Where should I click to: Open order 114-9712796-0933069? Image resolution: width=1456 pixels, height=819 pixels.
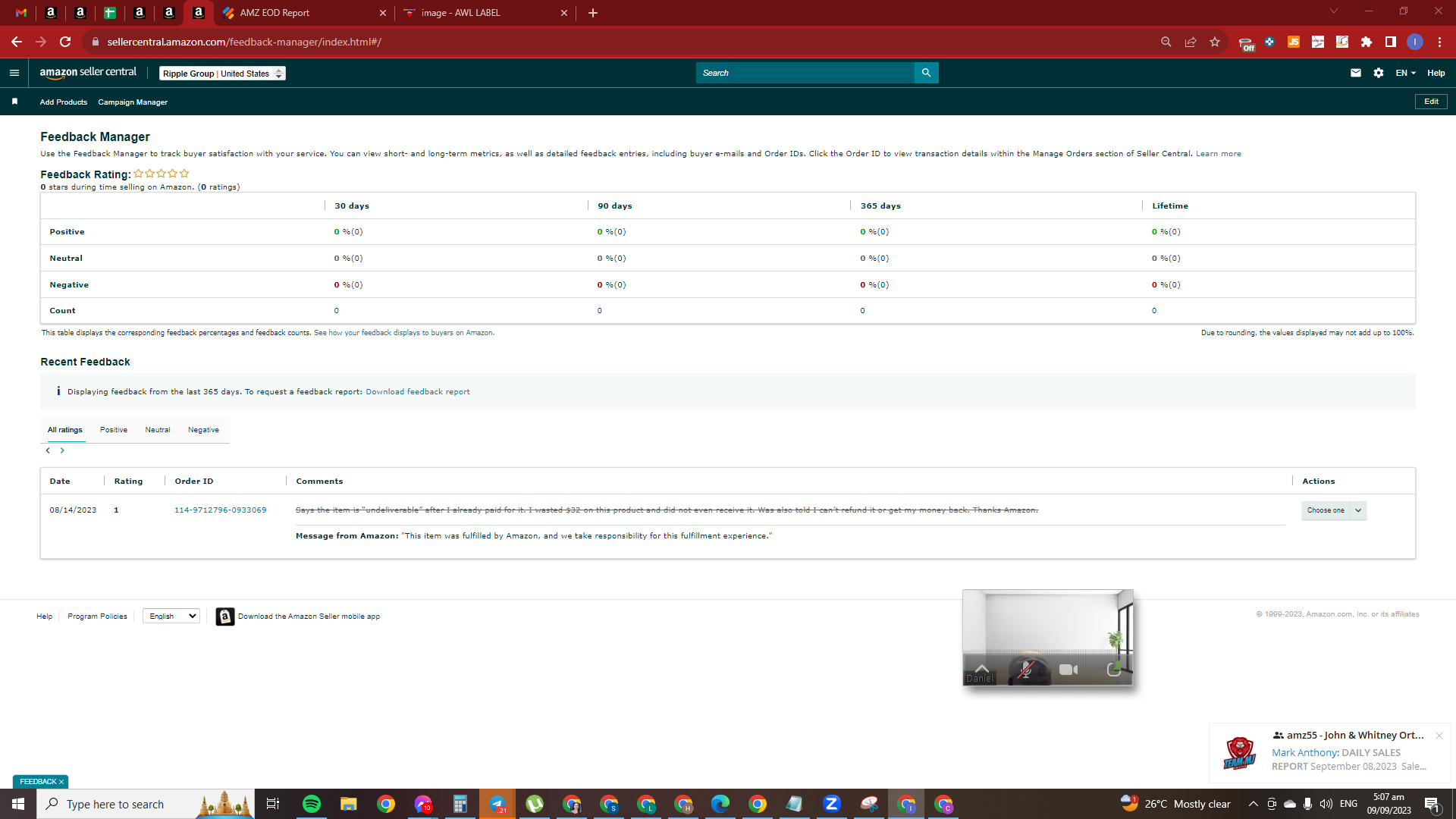click(221, 510)
